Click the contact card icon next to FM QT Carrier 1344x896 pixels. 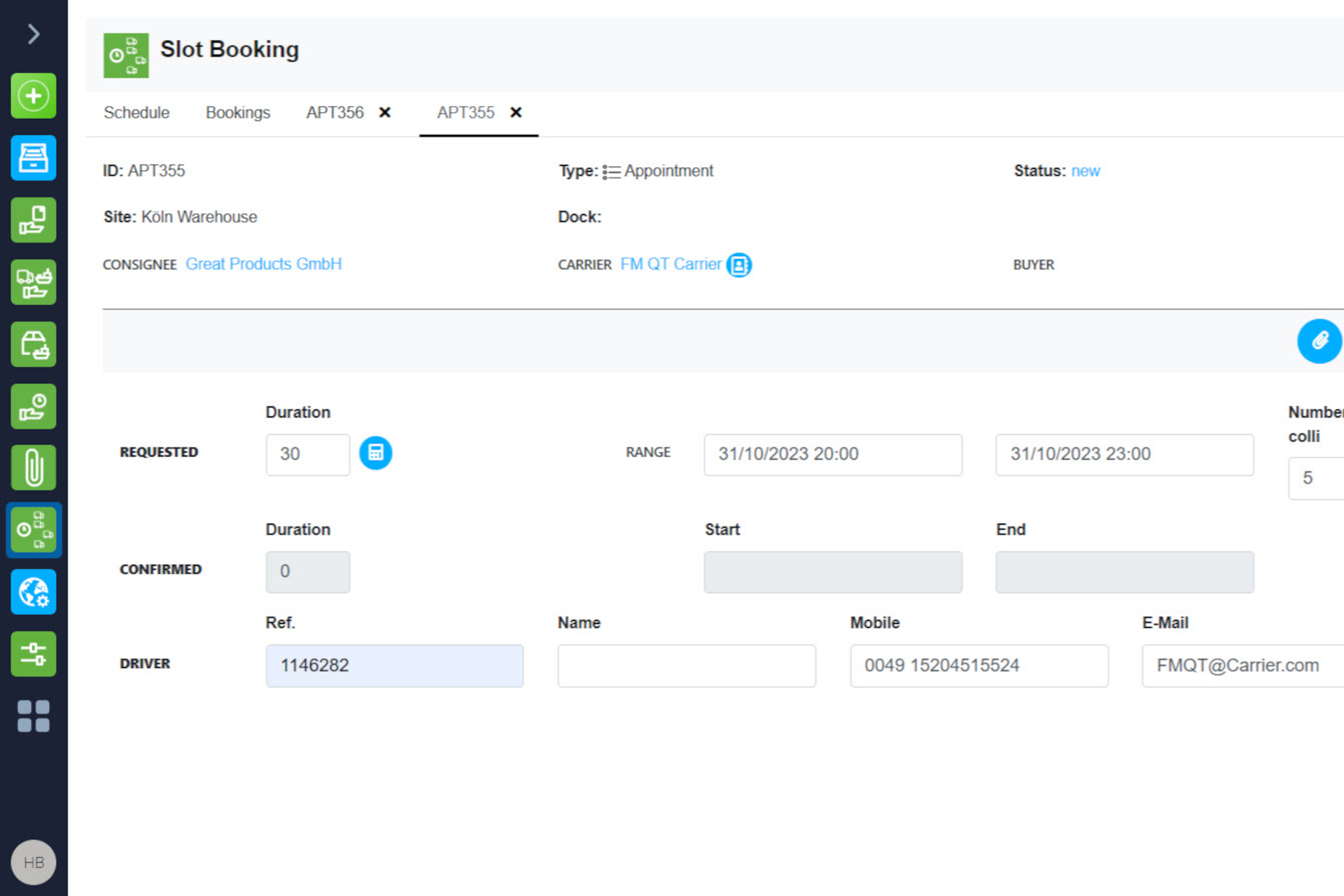pos(739,265)
